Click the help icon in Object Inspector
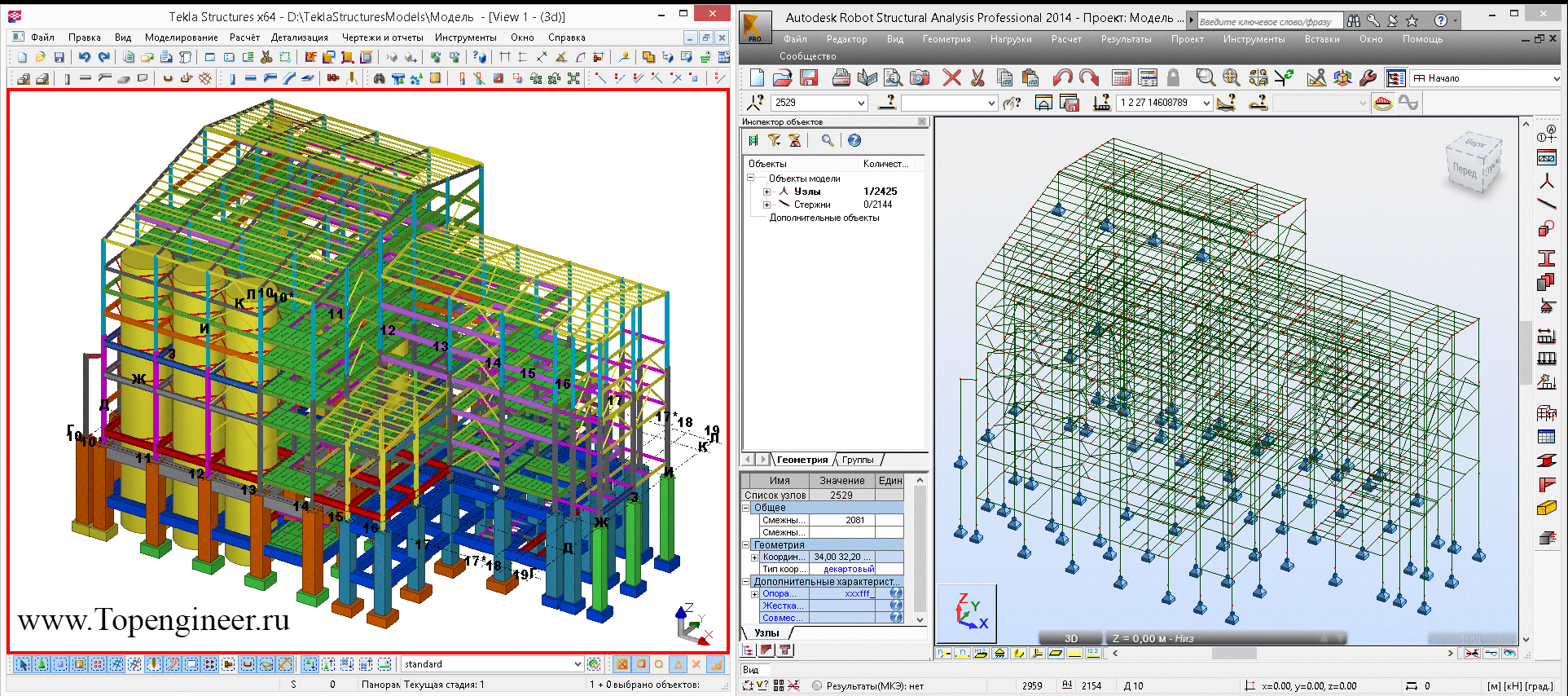1568x696 pixels. (854, 141)
